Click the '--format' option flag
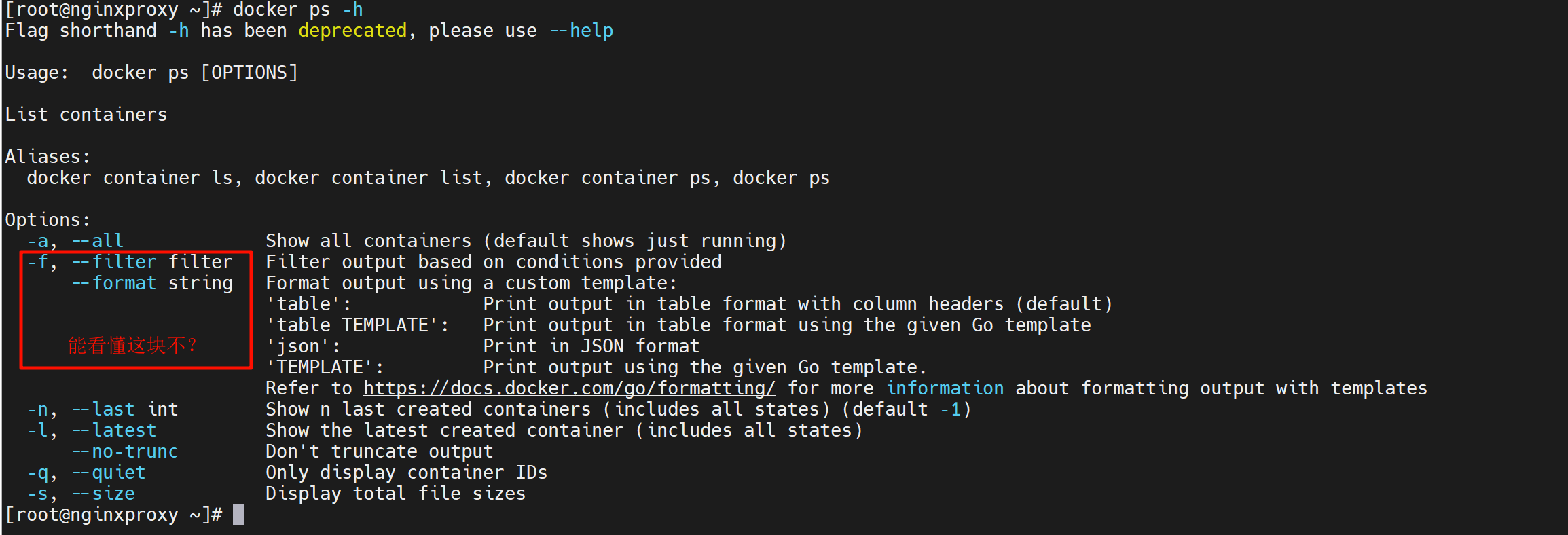The width and height of the screenshot is (1568, 535). coord(114,283)
